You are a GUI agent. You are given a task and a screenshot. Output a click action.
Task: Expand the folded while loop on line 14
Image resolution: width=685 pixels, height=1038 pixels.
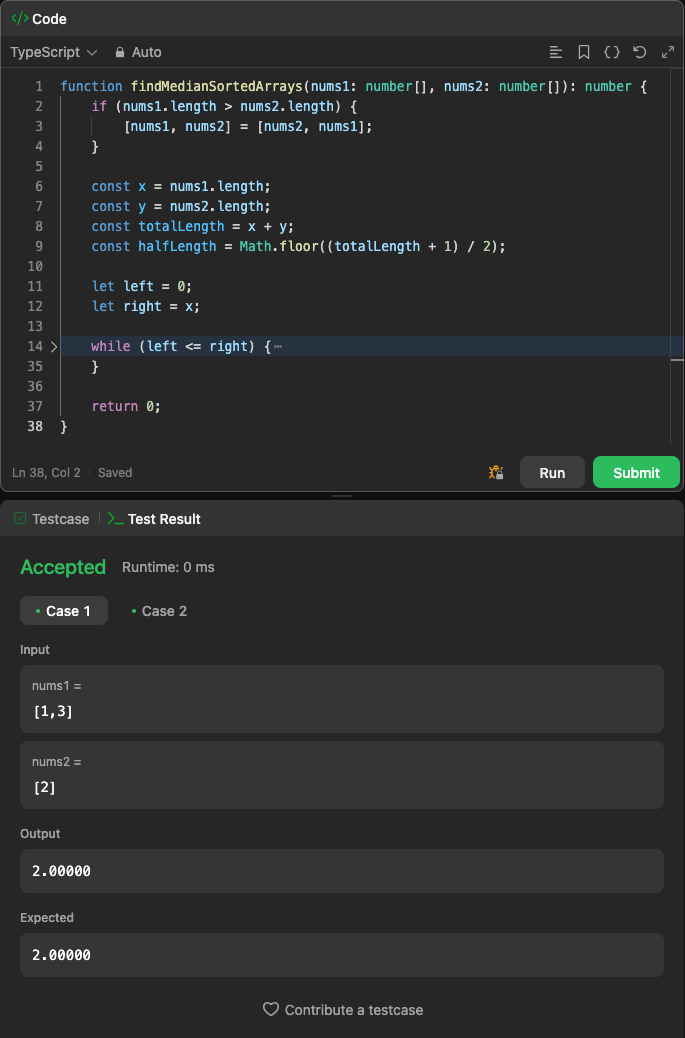coord(54,346)
